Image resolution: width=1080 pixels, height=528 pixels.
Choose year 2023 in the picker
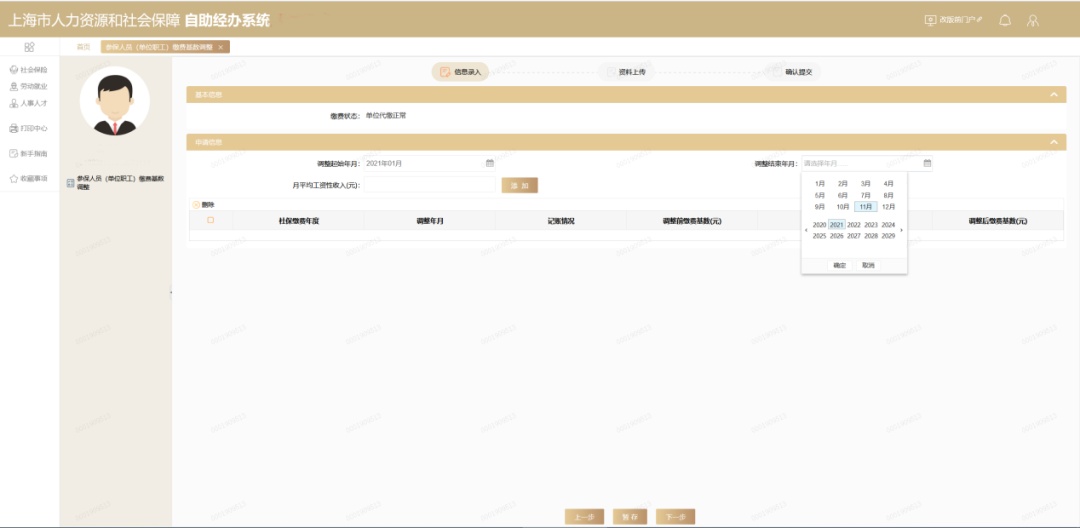coord(871,225)
